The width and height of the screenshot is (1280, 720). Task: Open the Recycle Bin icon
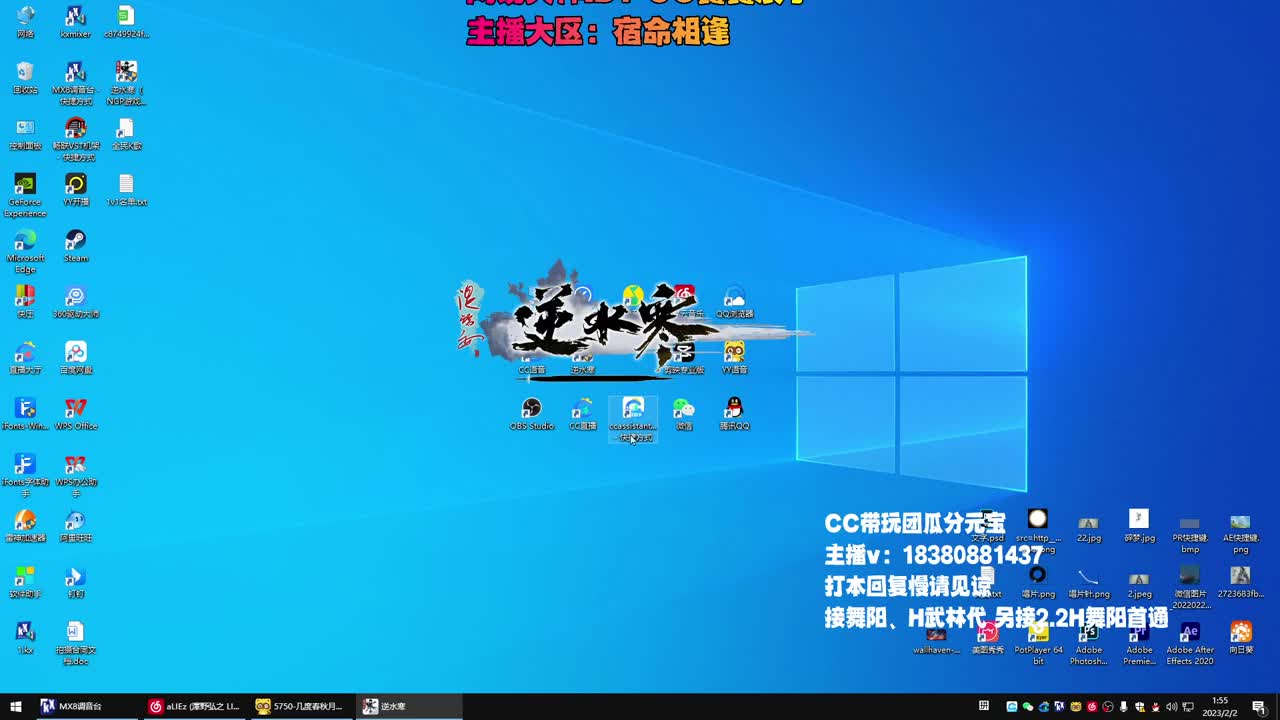(25, 77)
